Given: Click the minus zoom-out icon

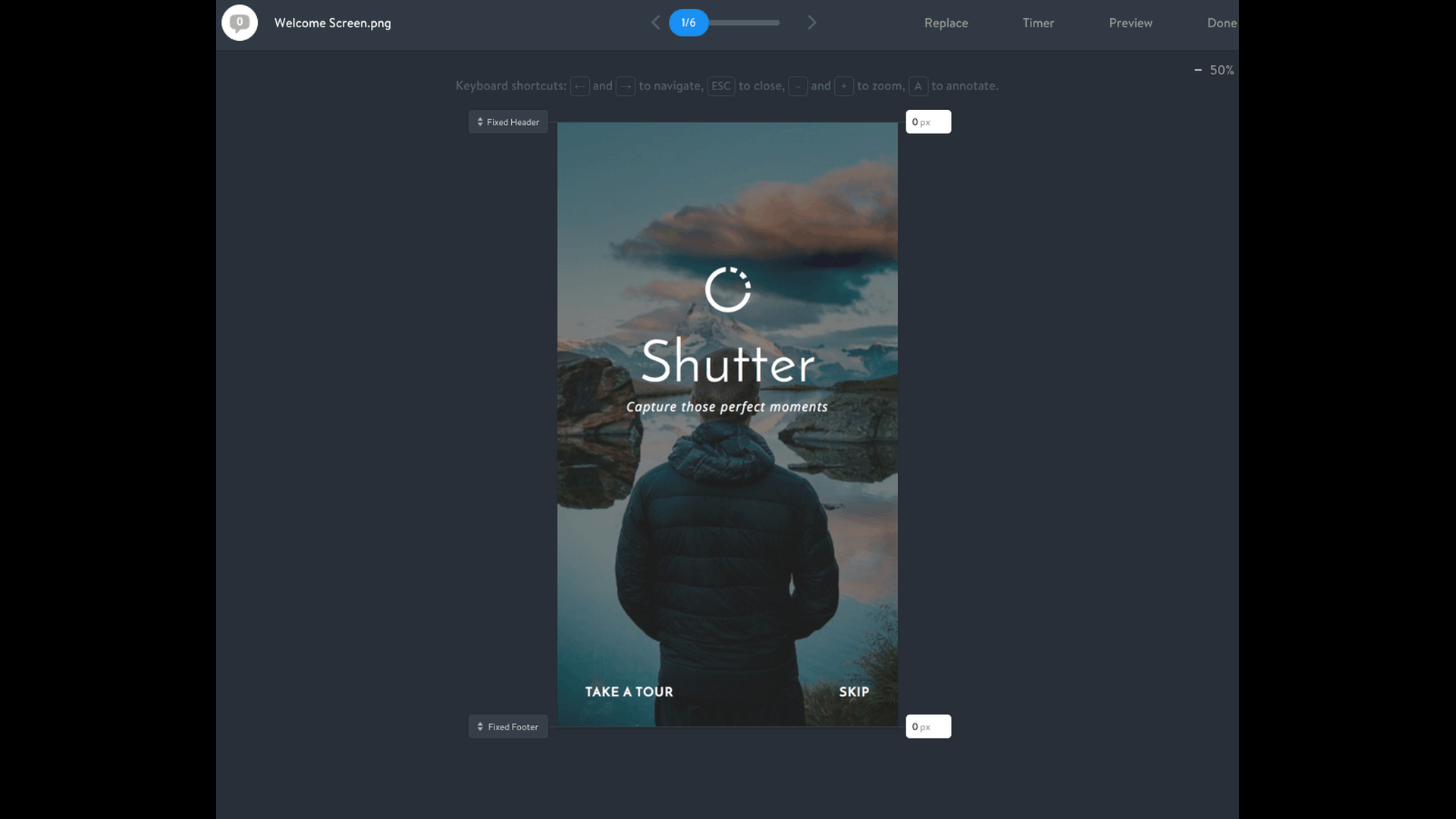Looking at the screenshot, I should pos(1198,70).
